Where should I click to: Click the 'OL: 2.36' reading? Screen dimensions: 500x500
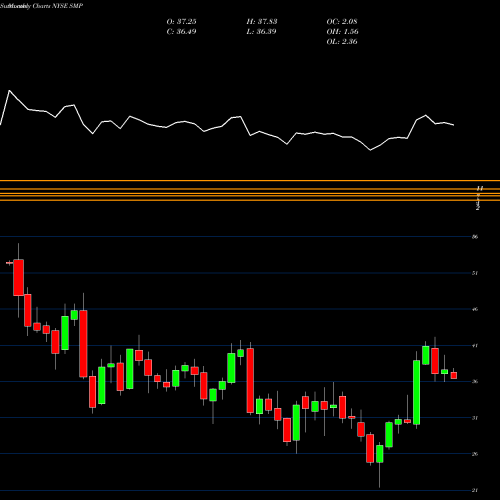coord(342,42)
